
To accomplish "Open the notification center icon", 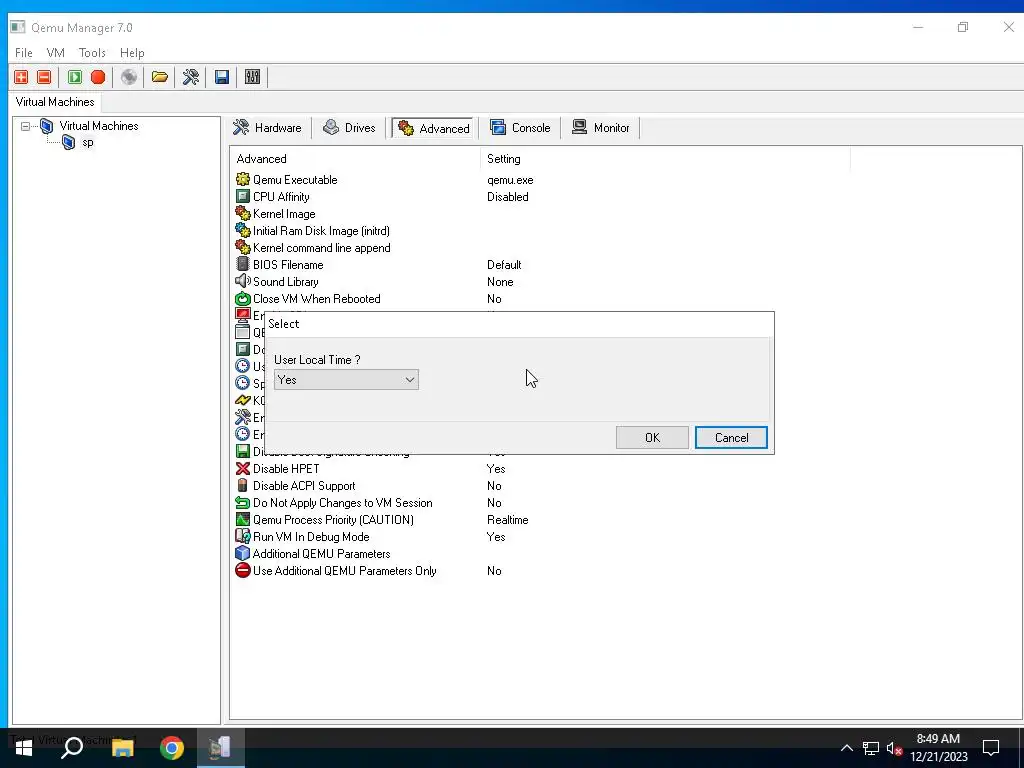I will click(991, 748).
